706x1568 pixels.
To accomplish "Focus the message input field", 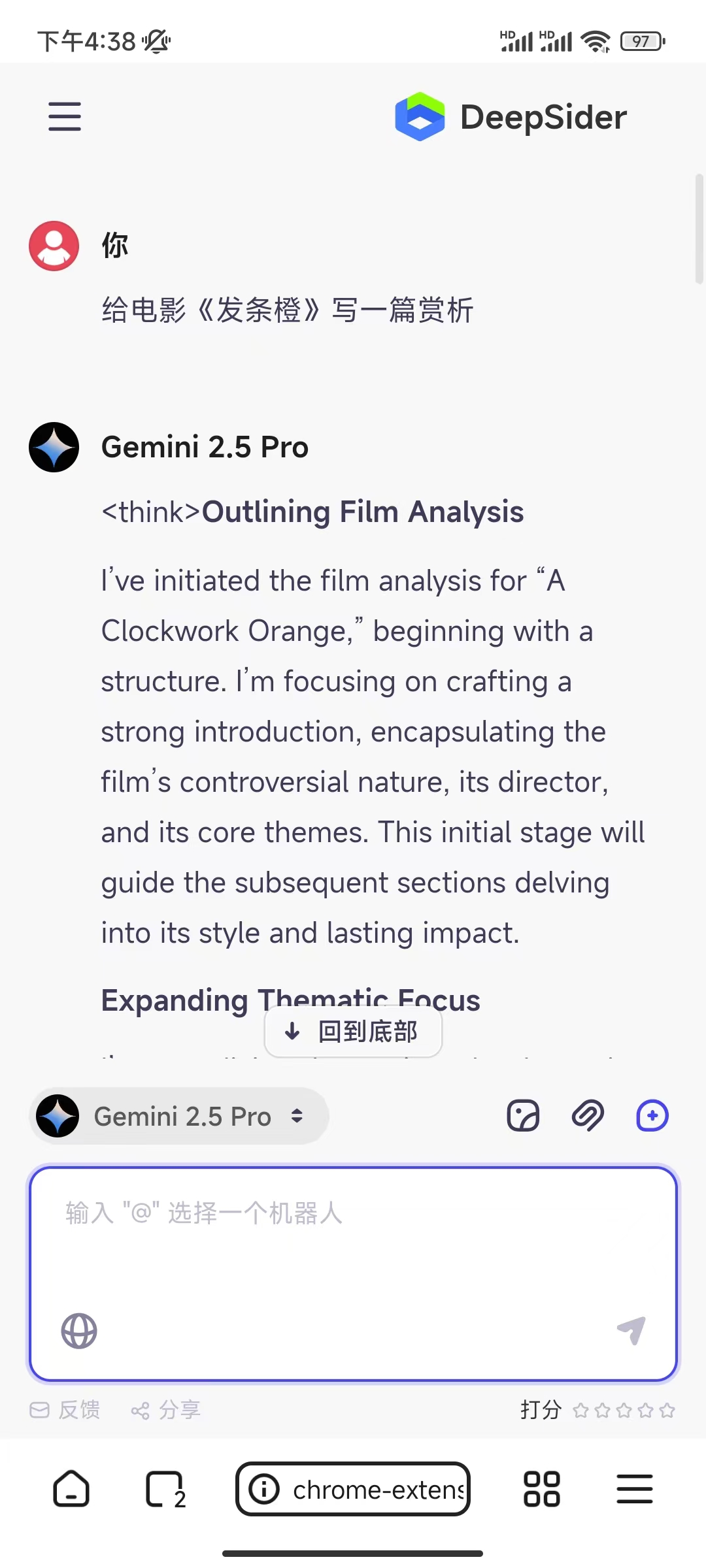I will (x=353, y=1241).
